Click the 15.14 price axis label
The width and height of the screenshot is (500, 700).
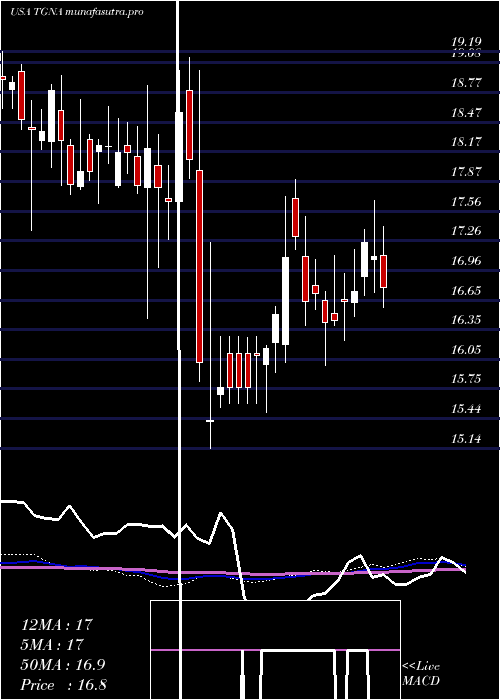[x=466, y=439]
